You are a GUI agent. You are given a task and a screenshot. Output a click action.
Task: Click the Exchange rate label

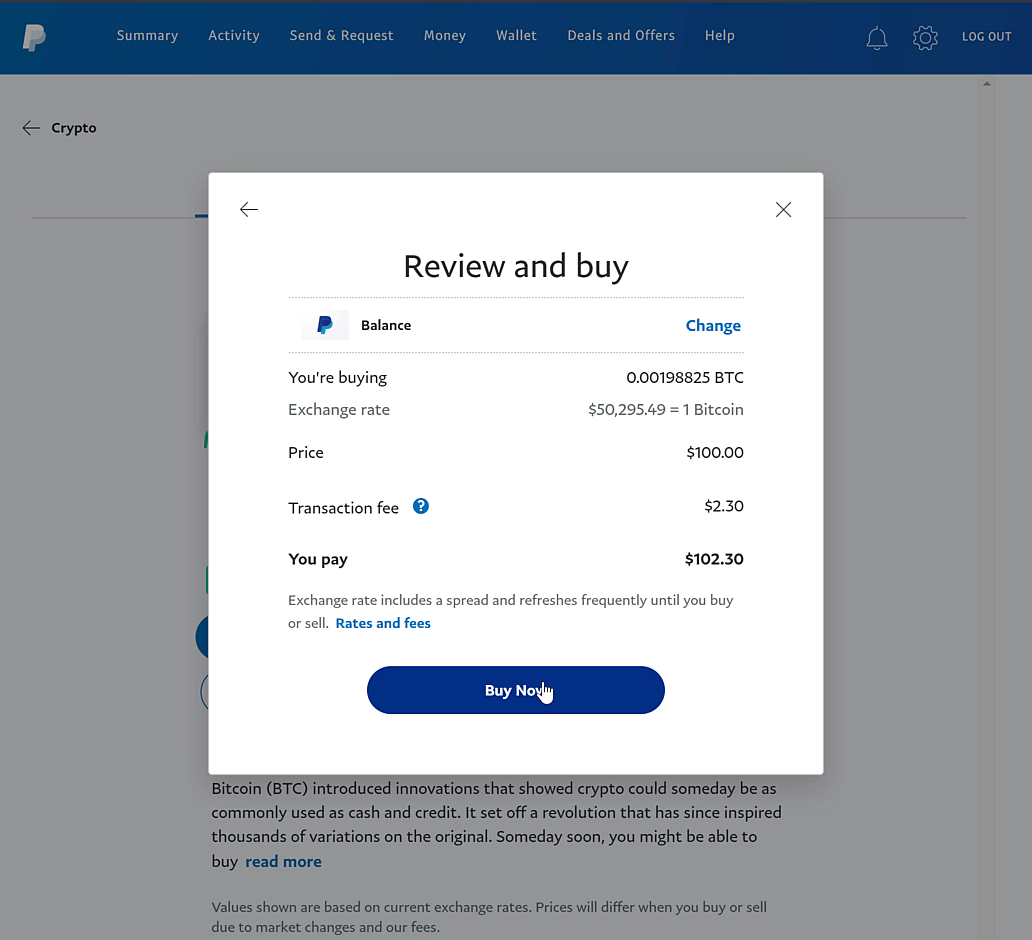(339, 409)
